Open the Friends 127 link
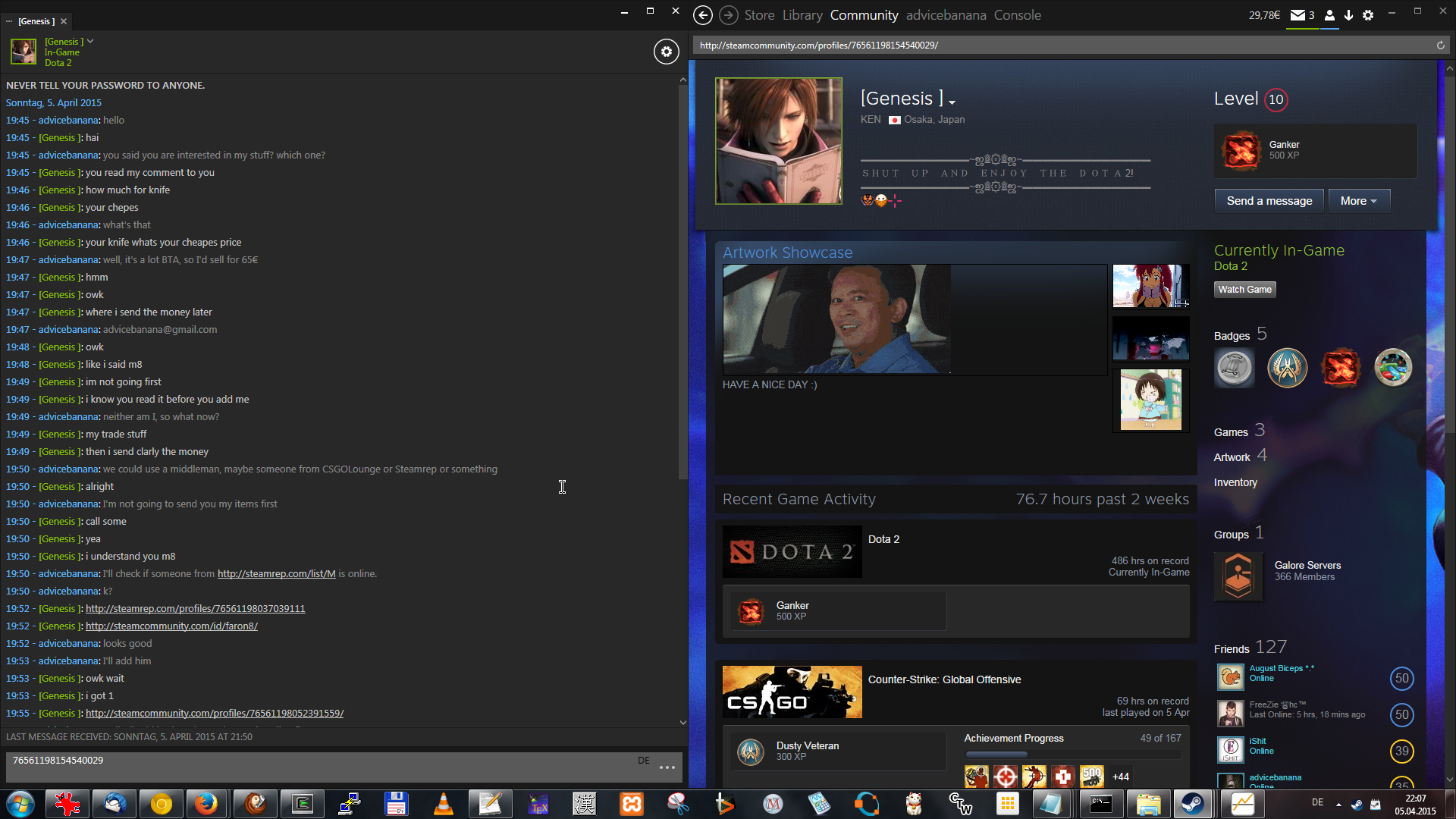The height and width of the screenshot is (819, 1456). 1250,647
